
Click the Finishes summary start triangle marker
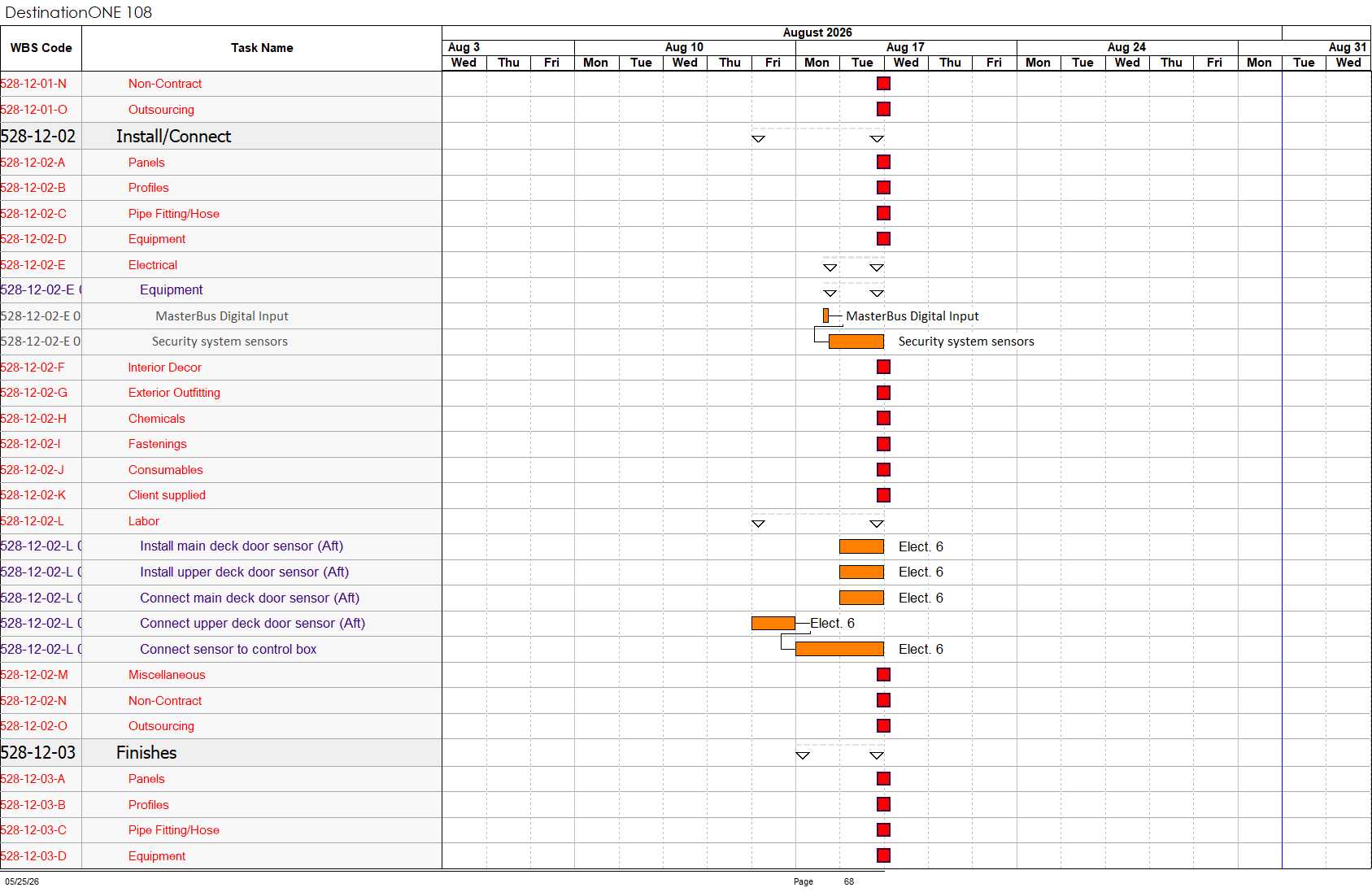803,755
